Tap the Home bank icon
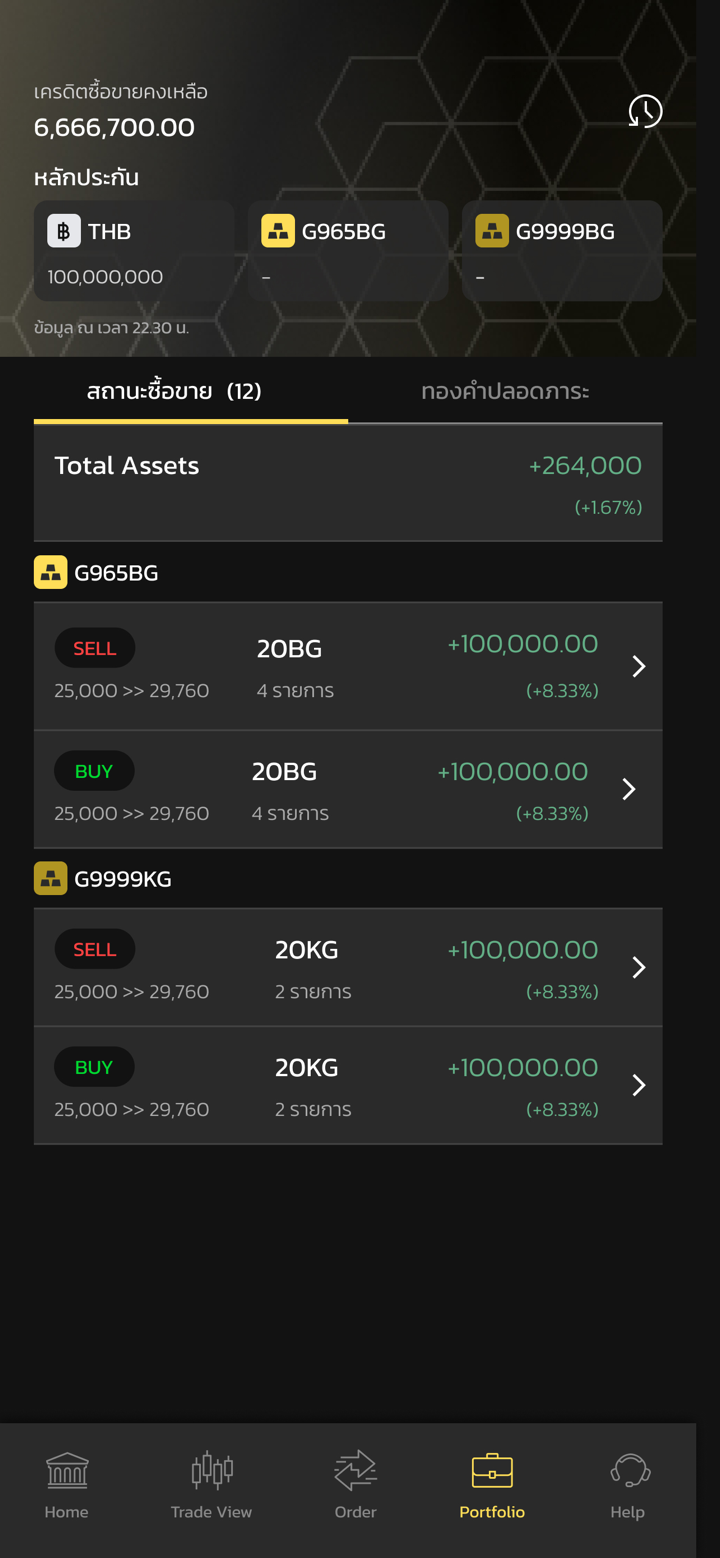The image size is (720, 1558). (x=67, y=1471)
